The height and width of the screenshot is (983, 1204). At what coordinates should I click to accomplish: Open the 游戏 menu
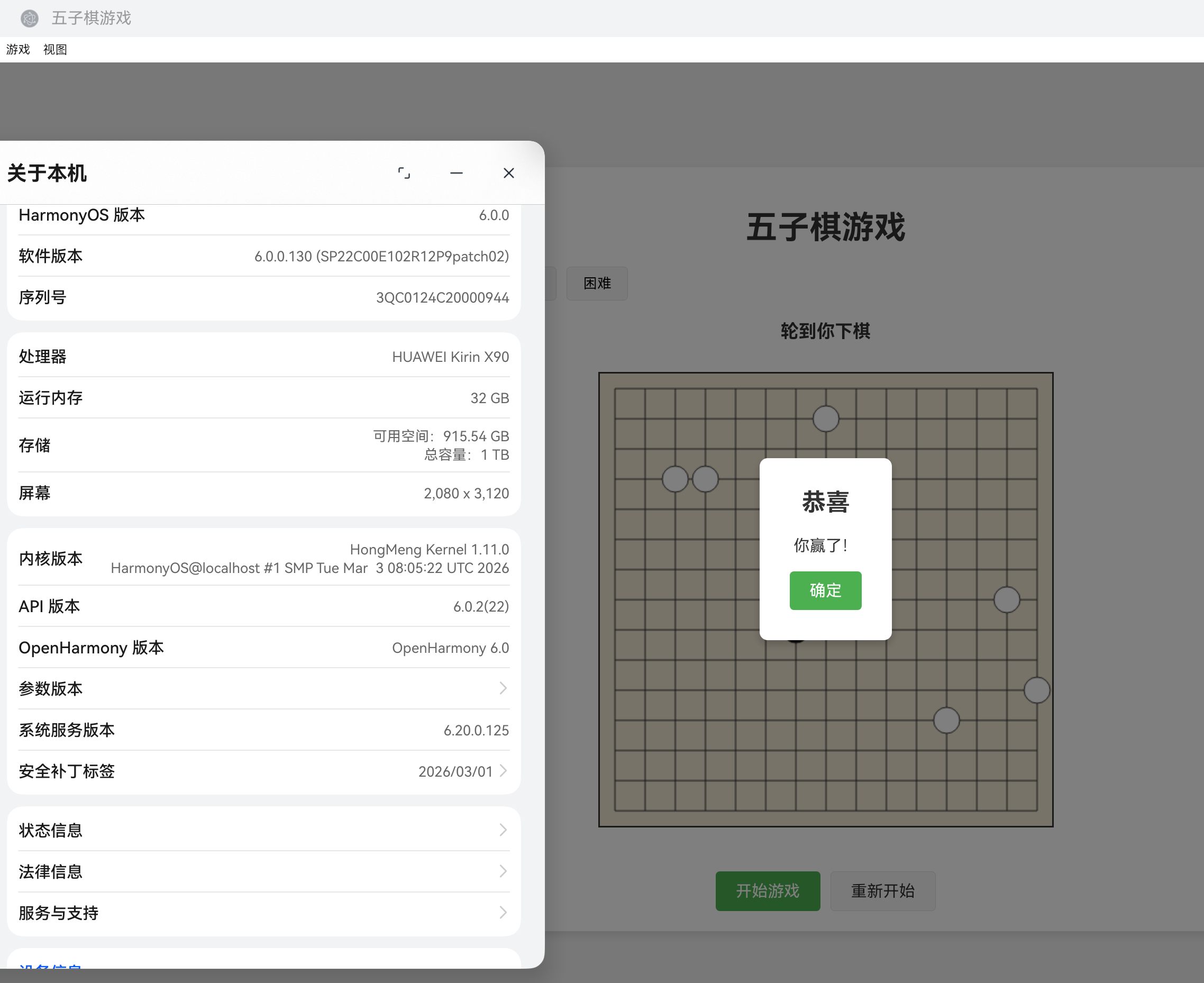coord(17,50)
